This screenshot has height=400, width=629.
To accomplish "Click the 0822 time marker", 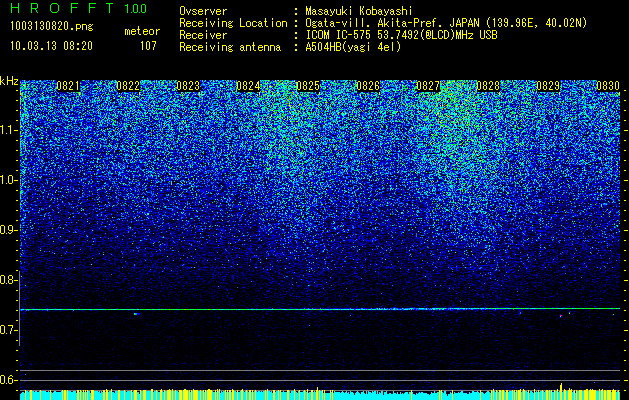I will coord(128,86).
